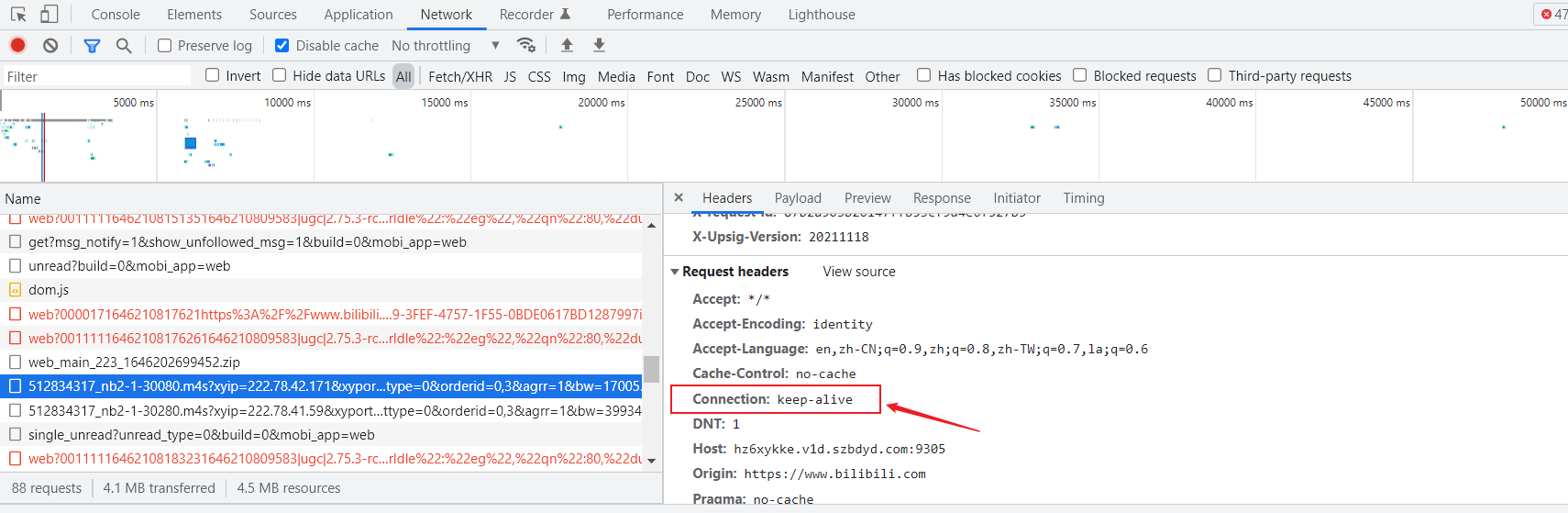Enable Hide data URLs checkbox

[280, 75]
